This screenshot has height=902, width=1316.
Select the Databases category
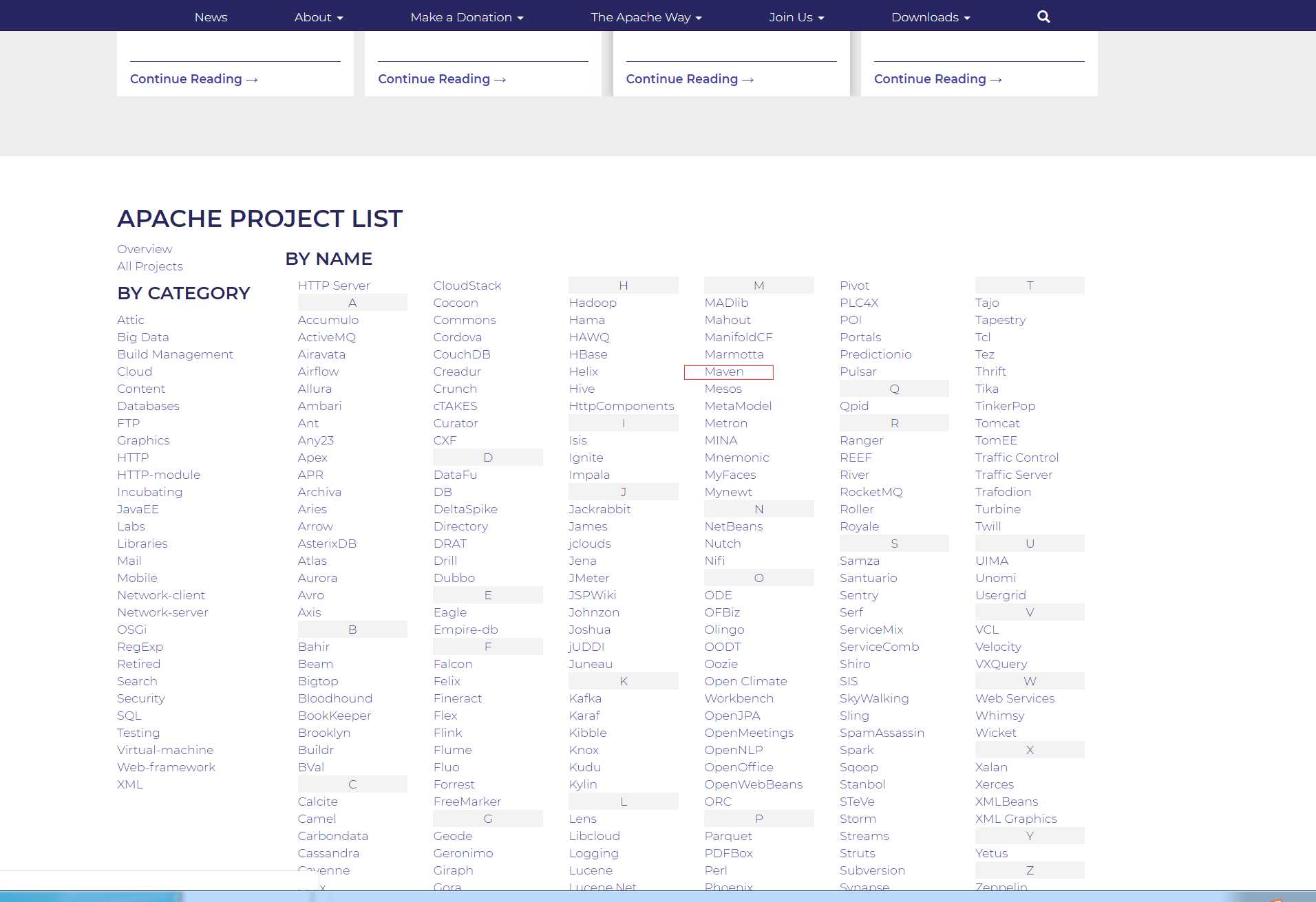[x=148, y=406]
